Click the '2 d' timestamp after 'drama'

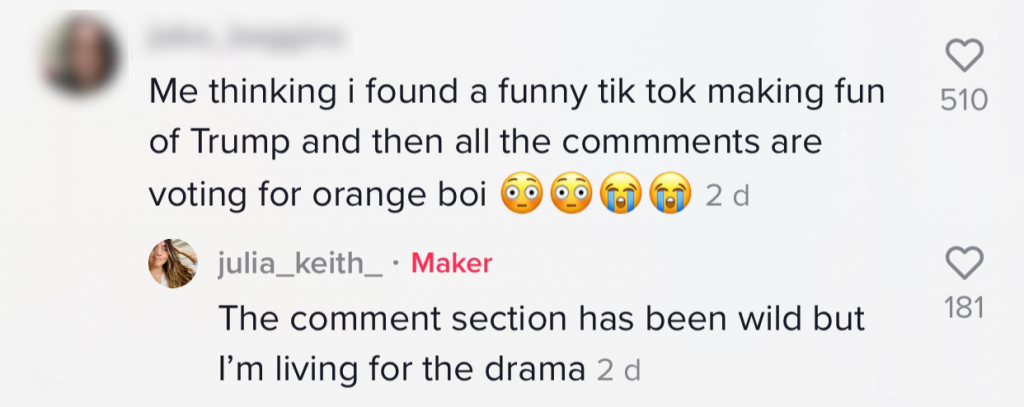(618, 371)
